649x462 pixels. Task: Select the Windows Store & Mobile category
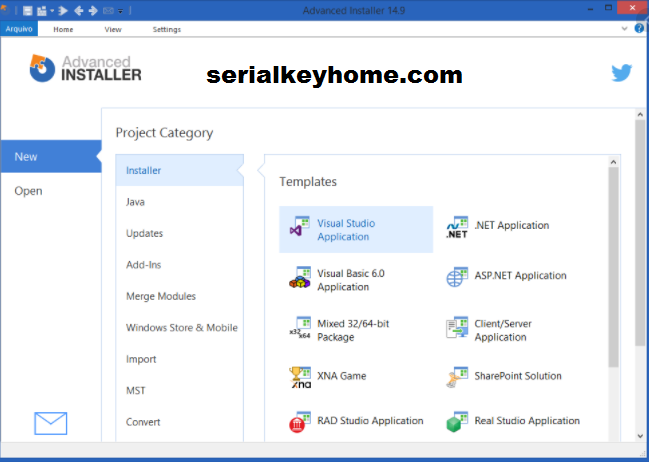coord(180,327)
